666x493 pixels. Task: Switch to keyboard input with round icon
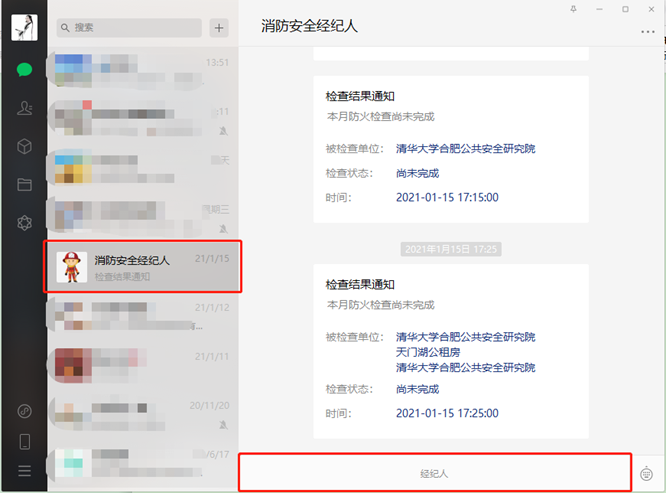(646, 473)
